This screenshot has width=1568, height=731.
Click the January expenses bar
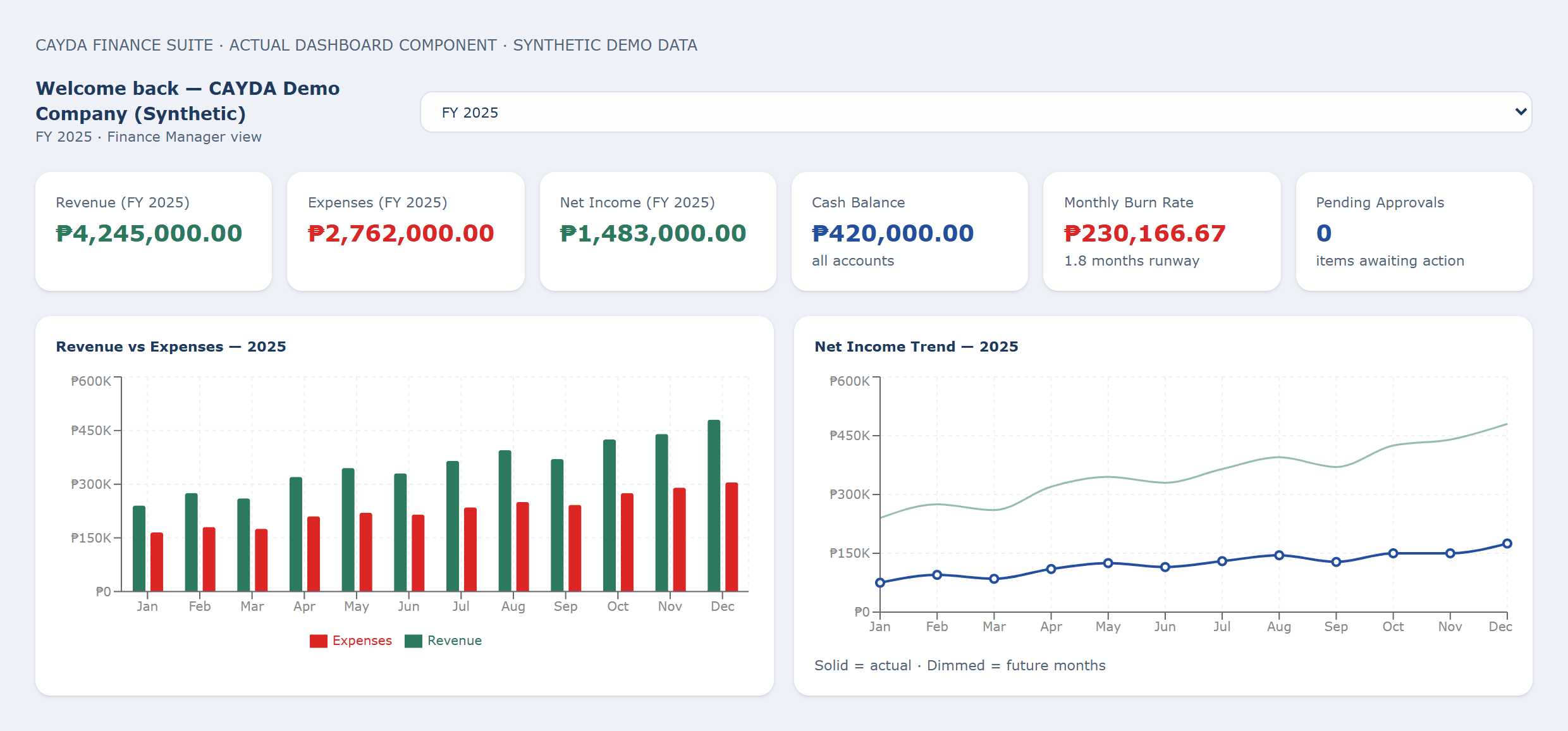[x=157, y=562]
